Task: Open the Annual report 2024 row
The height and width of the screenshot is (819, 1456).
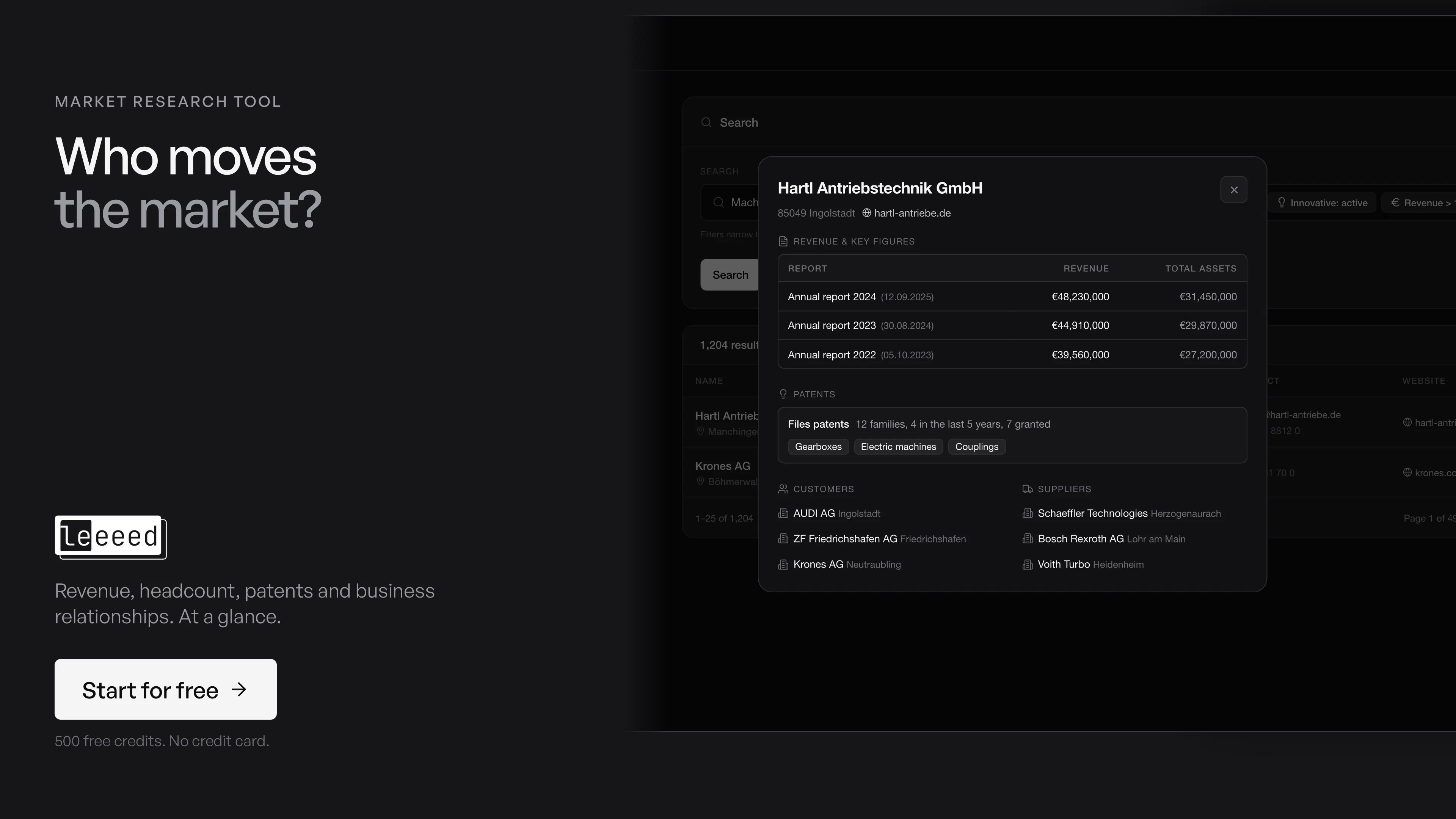Action: coord(1012,297)
